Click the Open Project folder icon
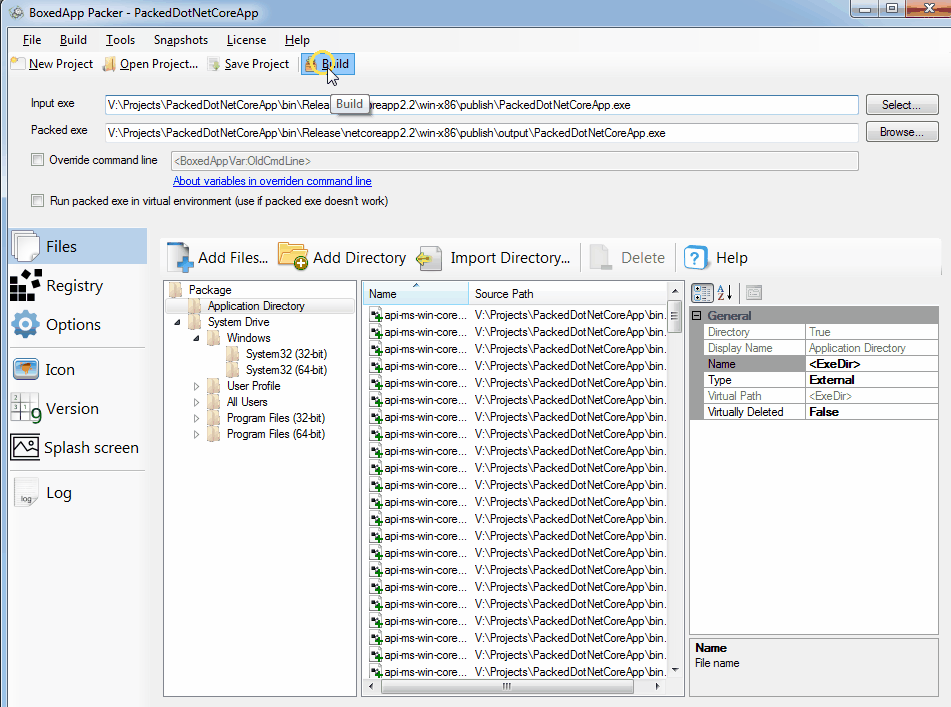 point(109,64)
